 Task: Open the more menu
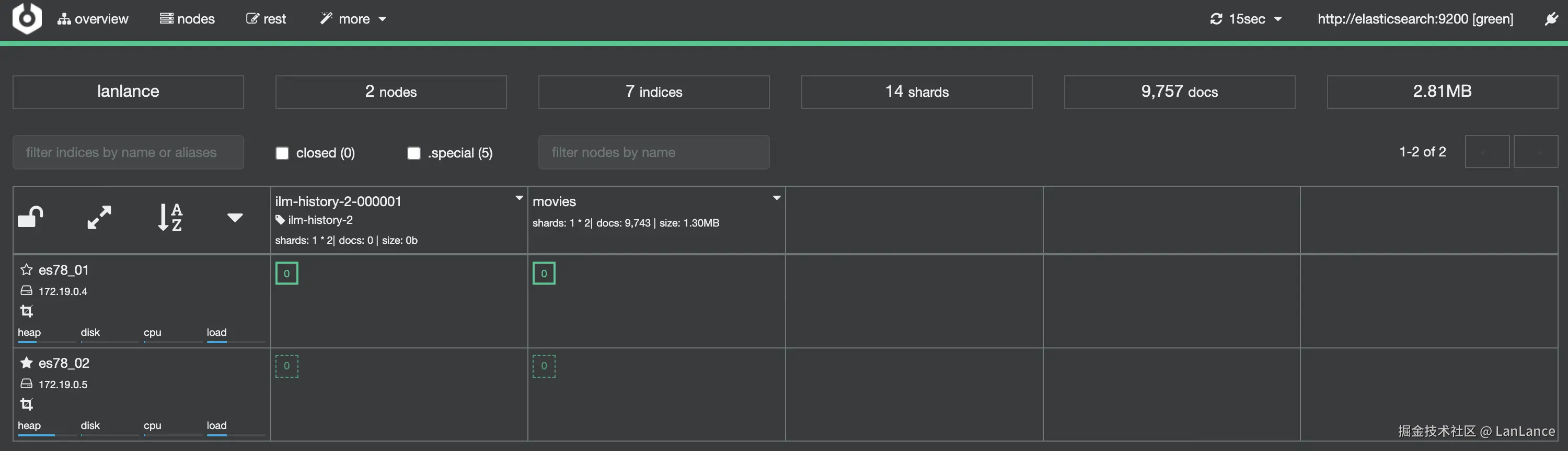[x=354, y=19]
